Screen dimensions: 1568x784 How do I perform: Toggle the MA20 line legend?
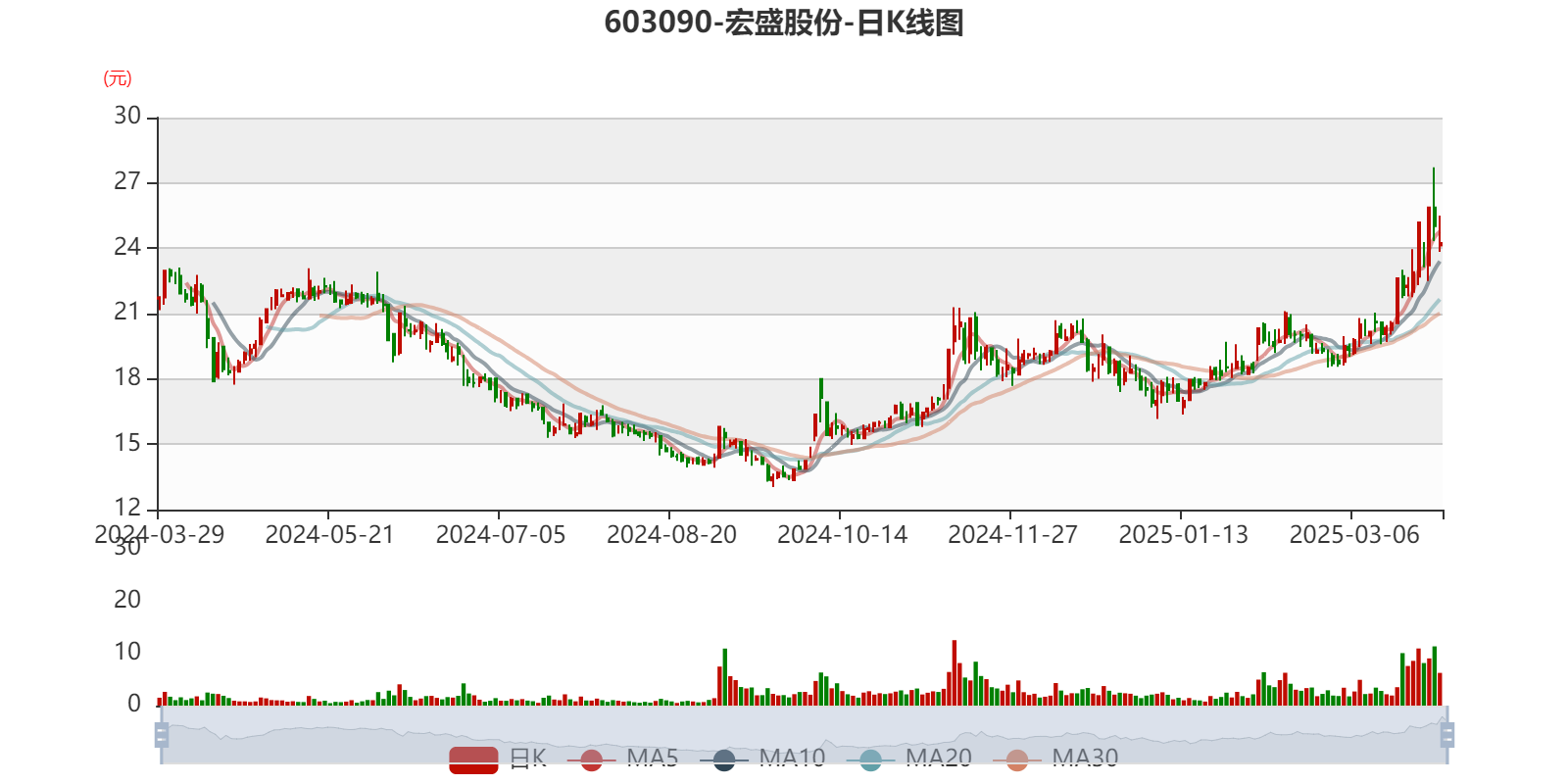(x=908, y=759)
